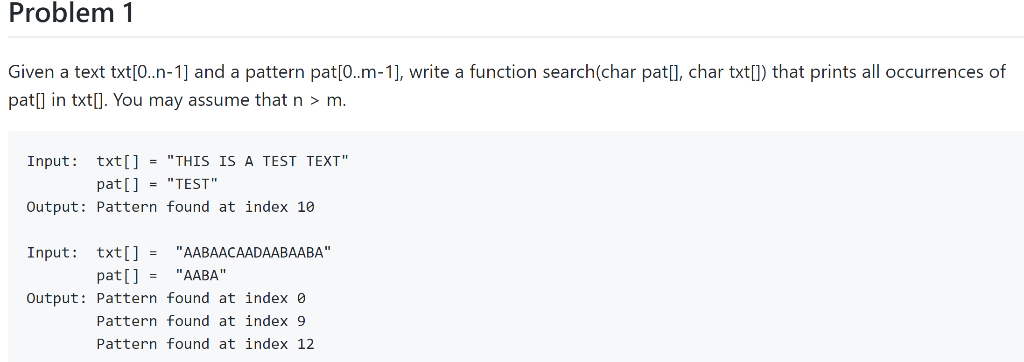Click the "THIS IS A TEST TEXT" string
Screen dimensions: 1024x362
click(x=258, y=161)
